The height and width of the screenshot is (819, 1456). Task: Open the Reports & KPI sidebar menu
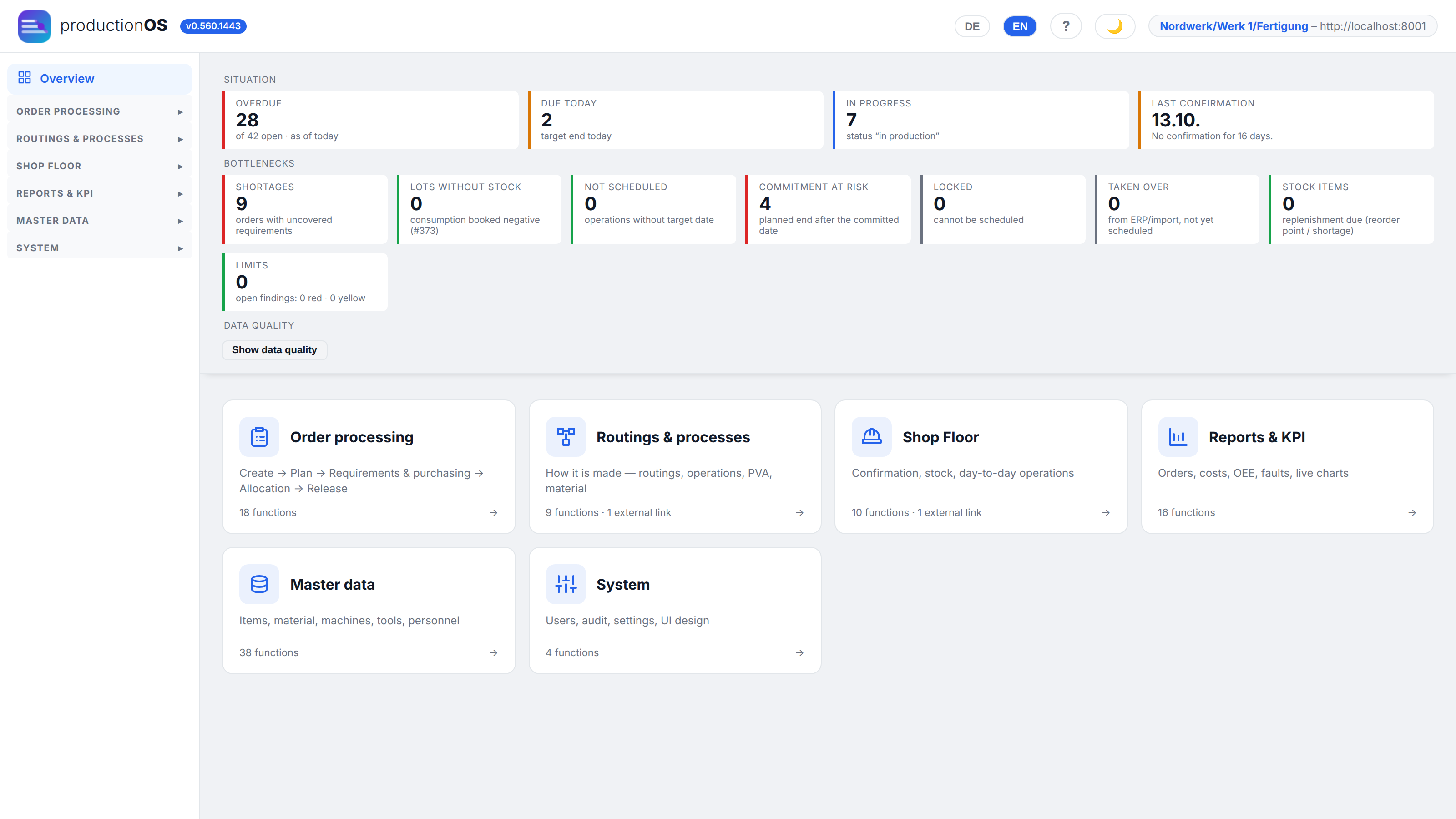click(100, 193)
